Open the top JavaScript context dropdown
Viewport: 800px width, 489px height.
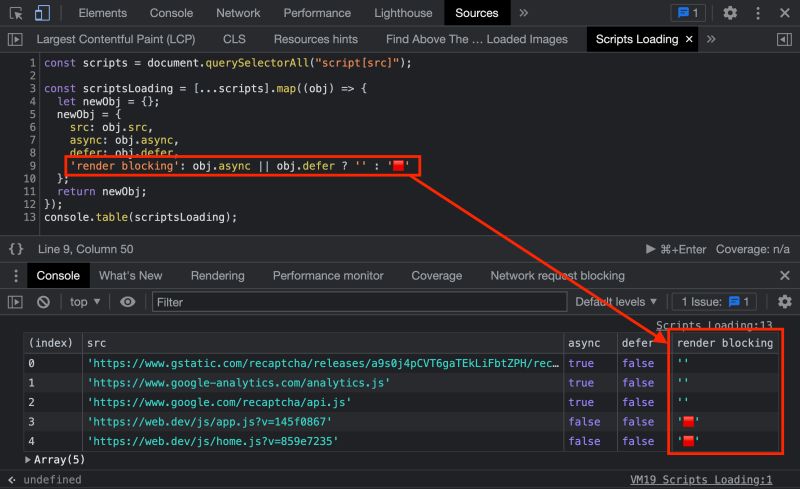tap(85, 302)
